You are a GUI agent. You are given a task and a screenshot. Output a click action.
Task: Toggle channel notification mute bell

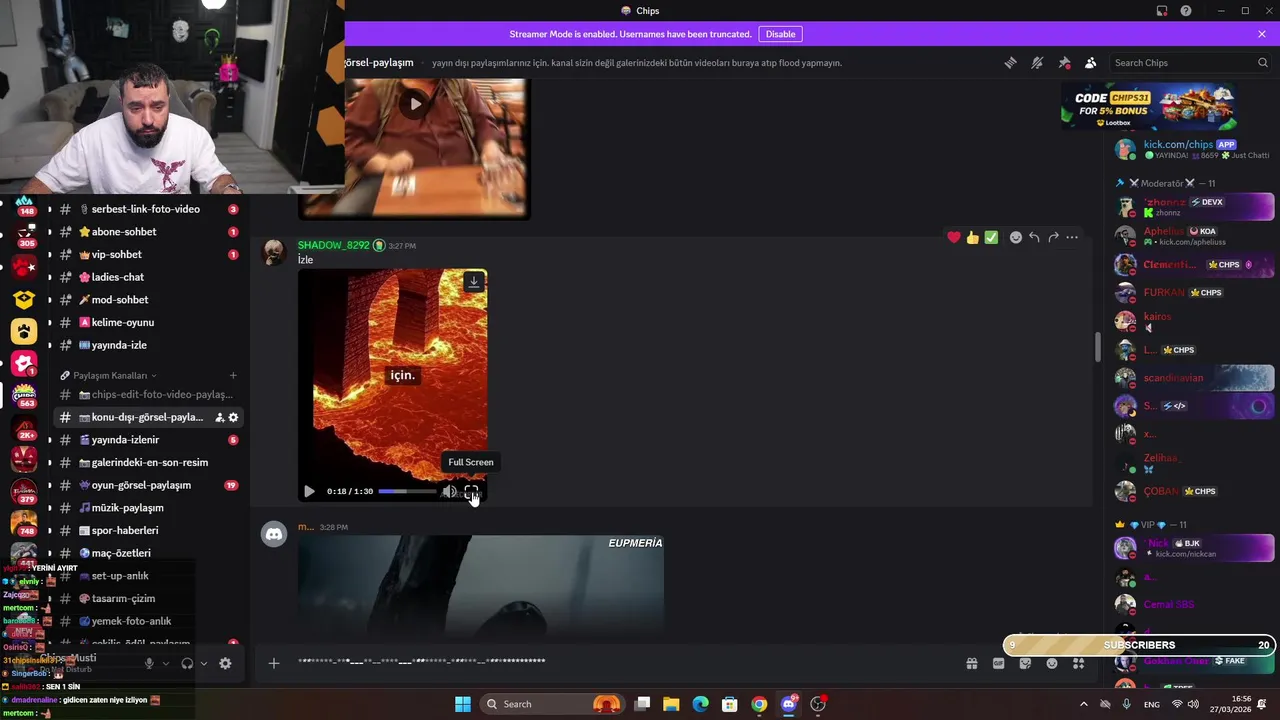(1037, 63)
